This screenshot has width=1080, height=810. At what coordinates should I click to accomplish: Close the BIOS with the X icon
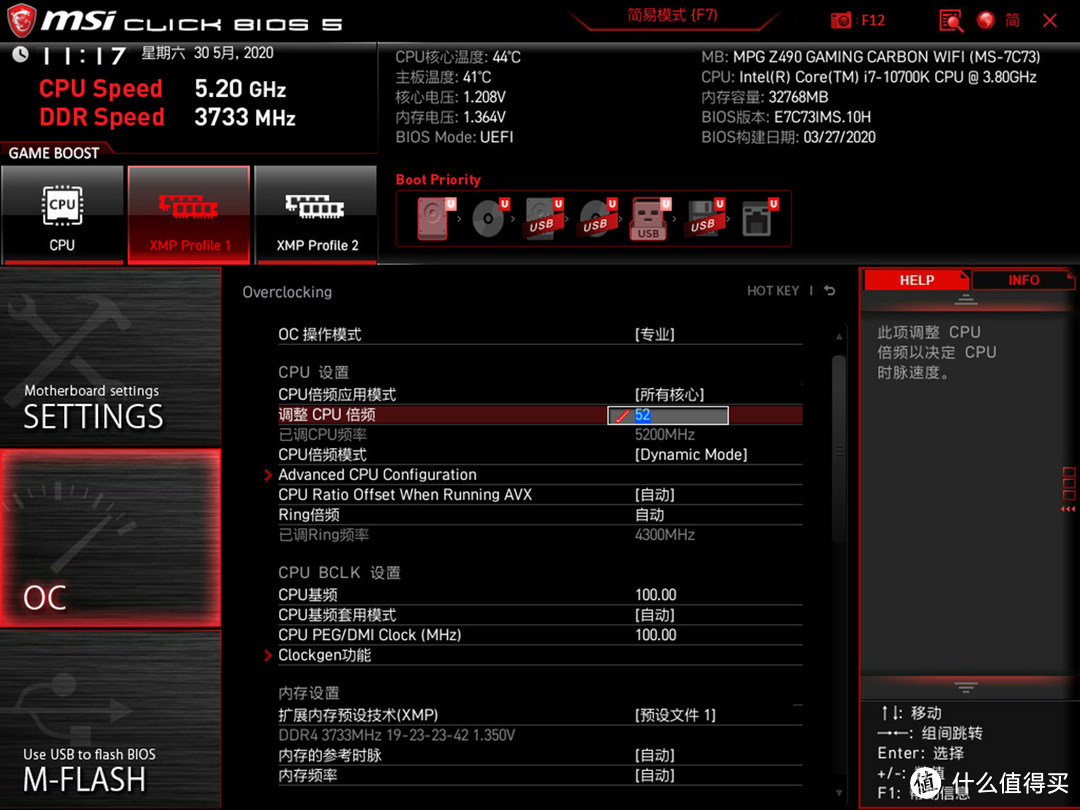(1050, 21)
